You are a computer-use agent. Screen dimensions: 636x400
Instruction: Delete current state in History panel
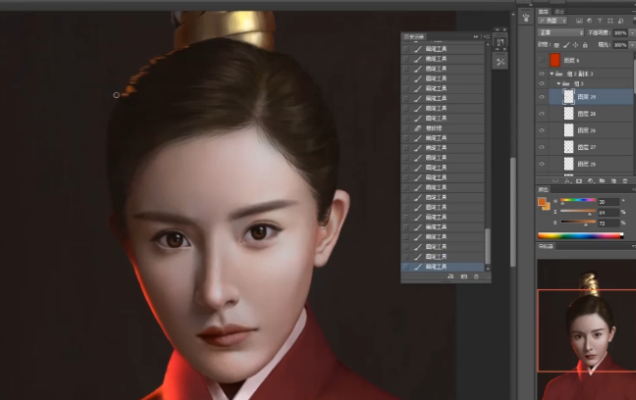pos(478,276)
